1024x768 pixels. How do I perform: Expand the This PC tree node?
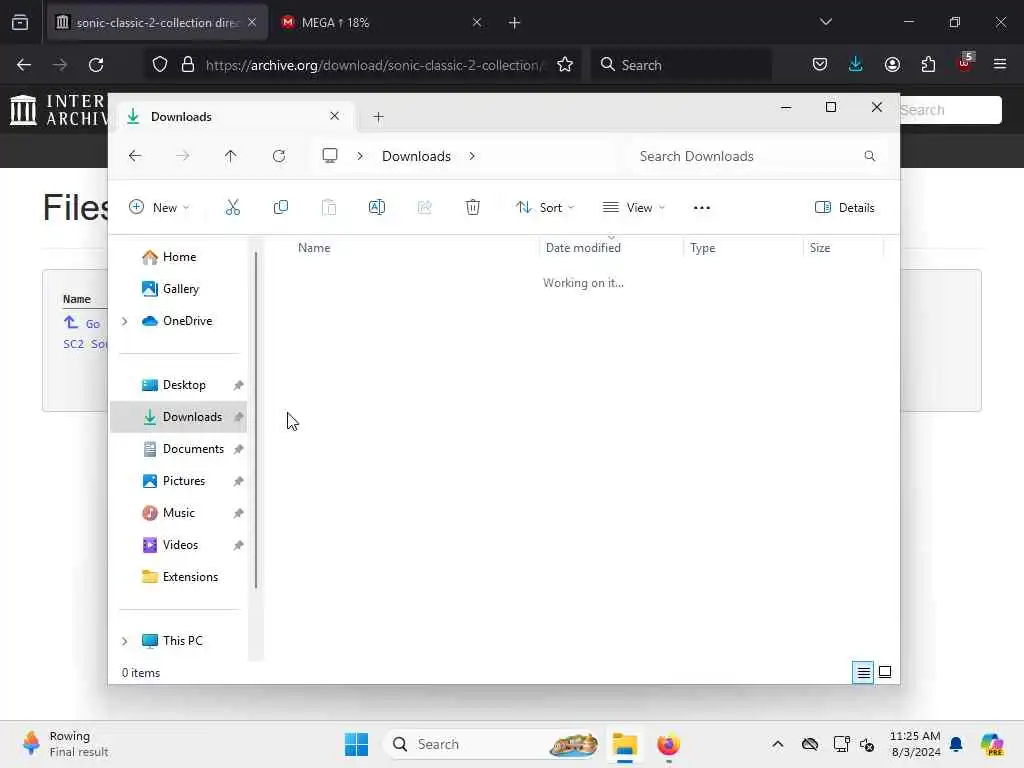point(125,641)
